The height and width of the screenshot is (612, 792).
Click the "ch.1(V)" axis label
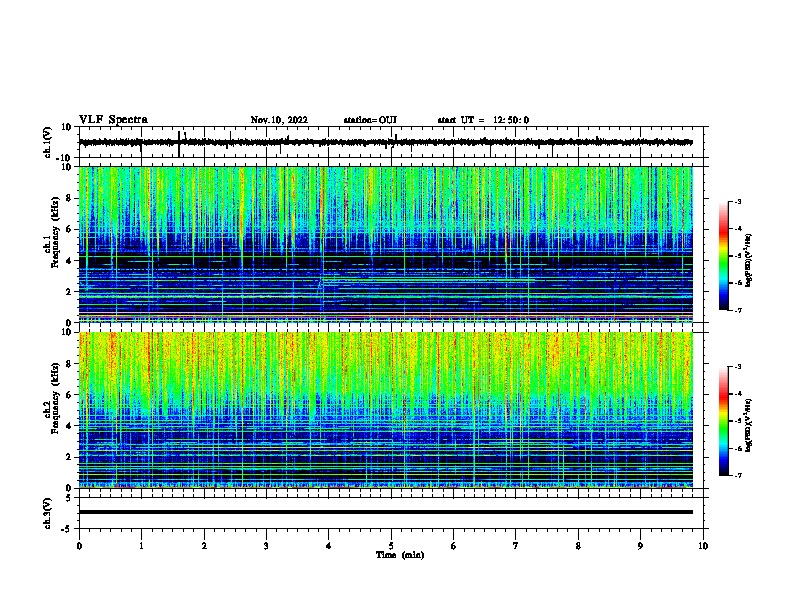(x=47, y=142)
